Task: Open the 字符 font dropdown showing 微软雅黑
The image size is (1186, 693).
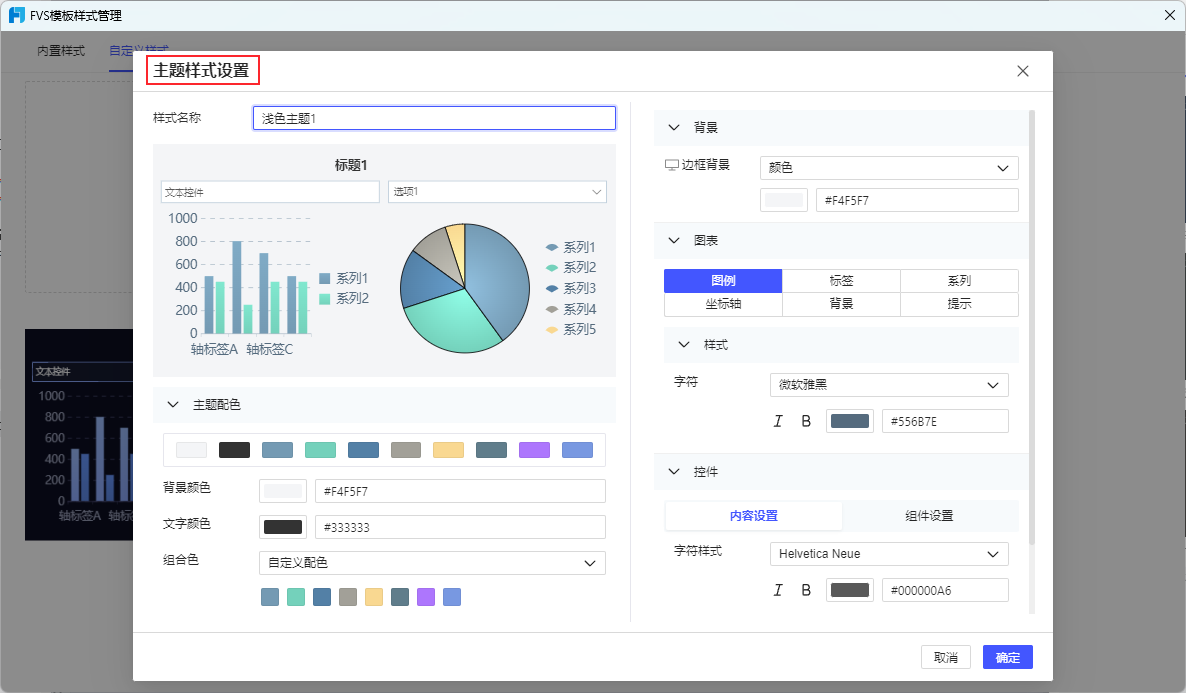Action: coord(888,384)
